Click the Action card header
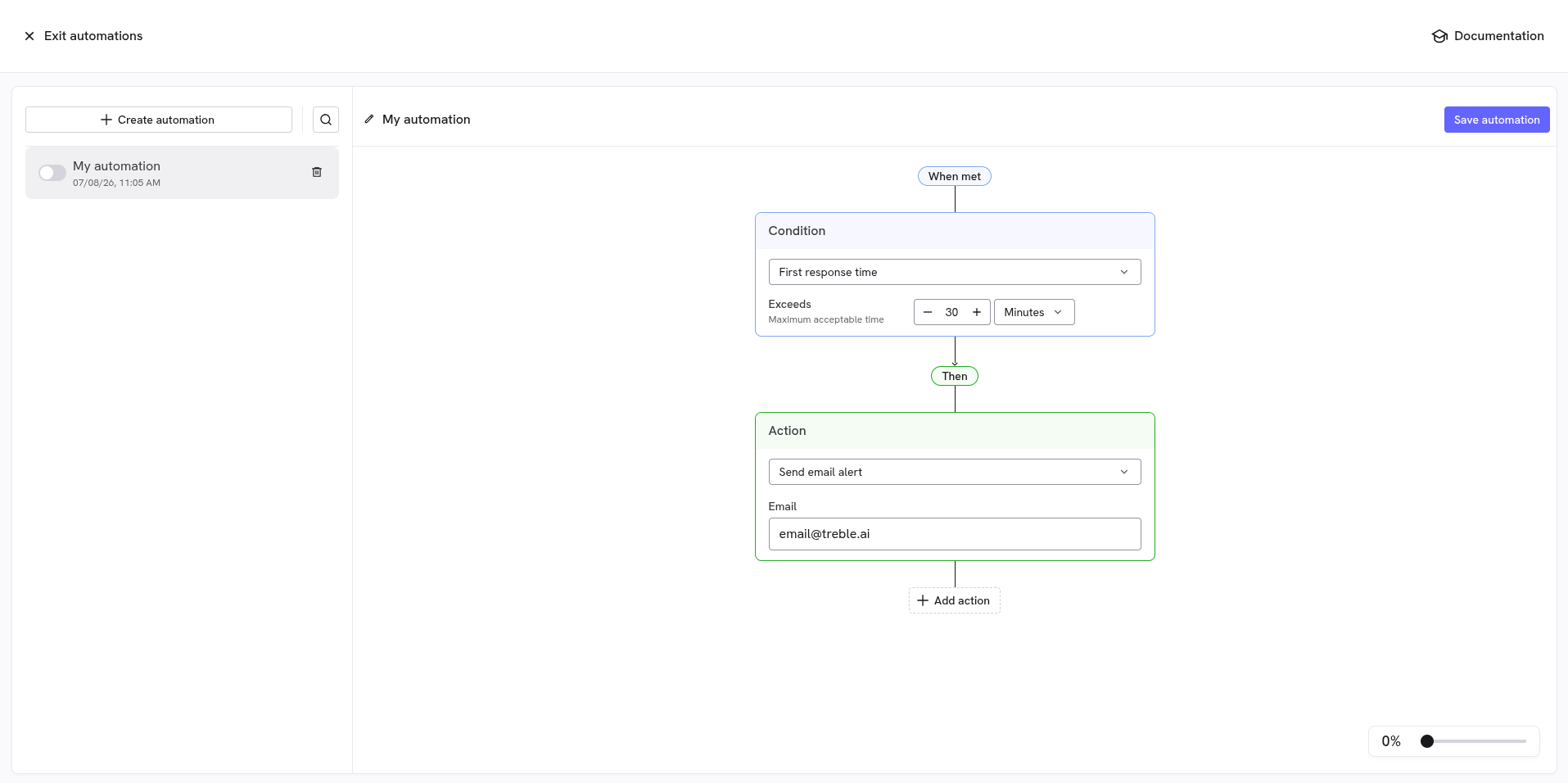 click(955, 431)
